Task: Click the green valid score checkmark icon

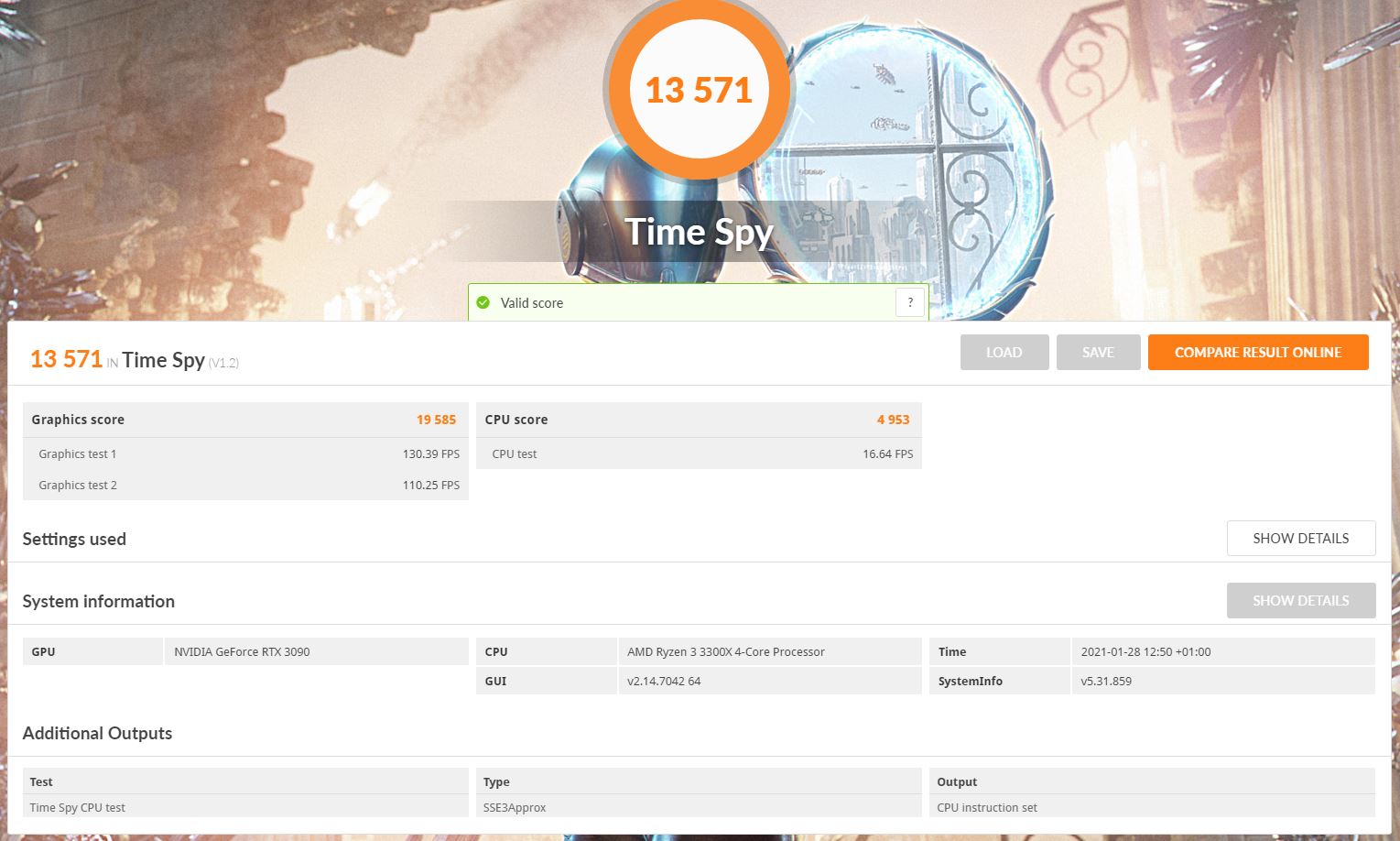Action: pyautogui.click(x=483, y=302)
